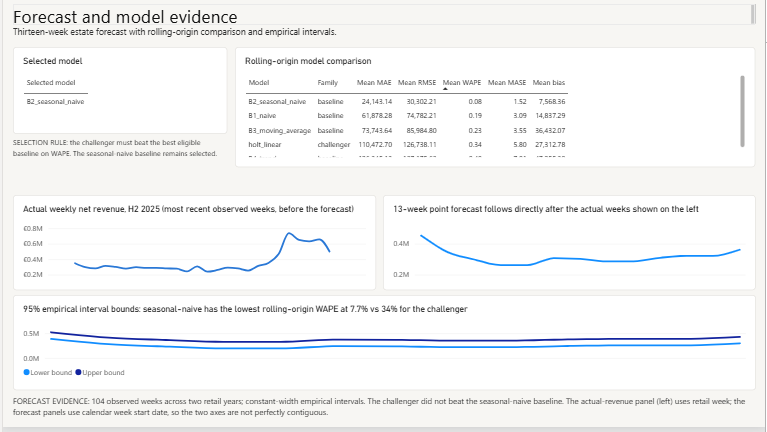Click the 74,782.21 RMSE cell

tap(421, 116)
